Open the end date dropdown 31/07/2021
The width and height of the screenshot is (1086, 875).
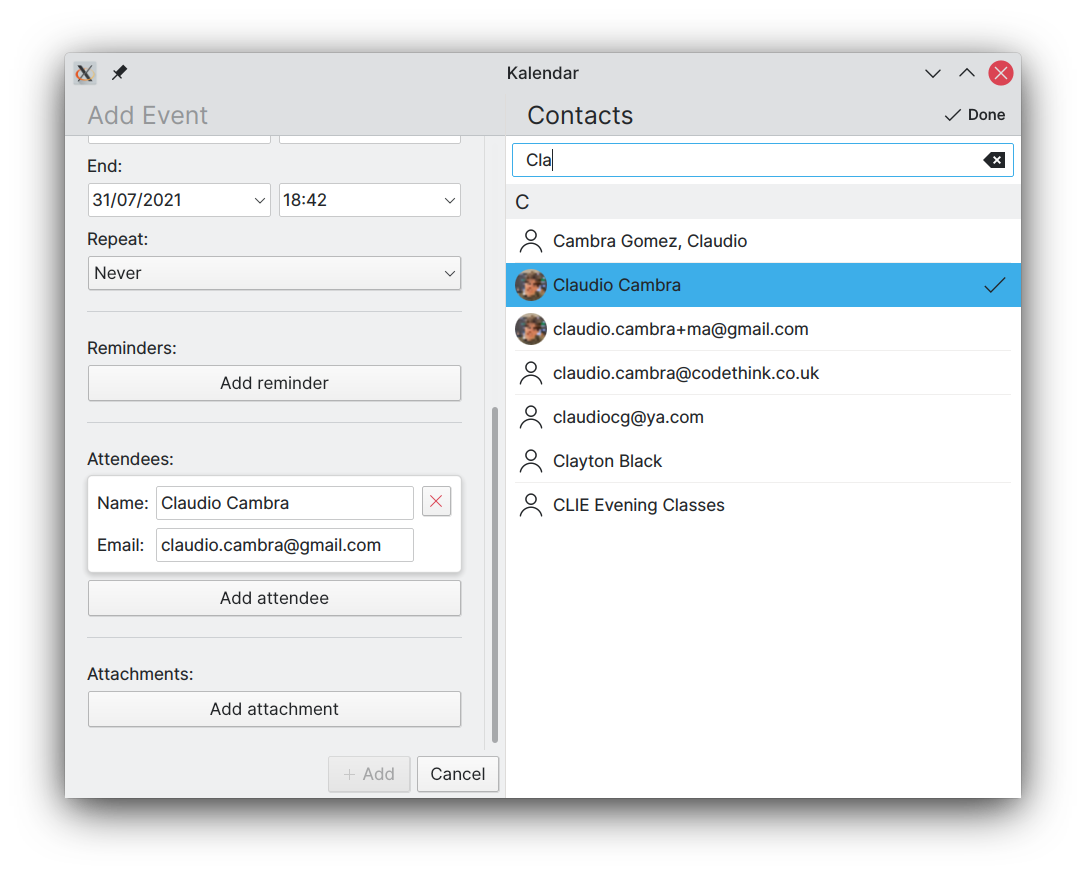179,200
